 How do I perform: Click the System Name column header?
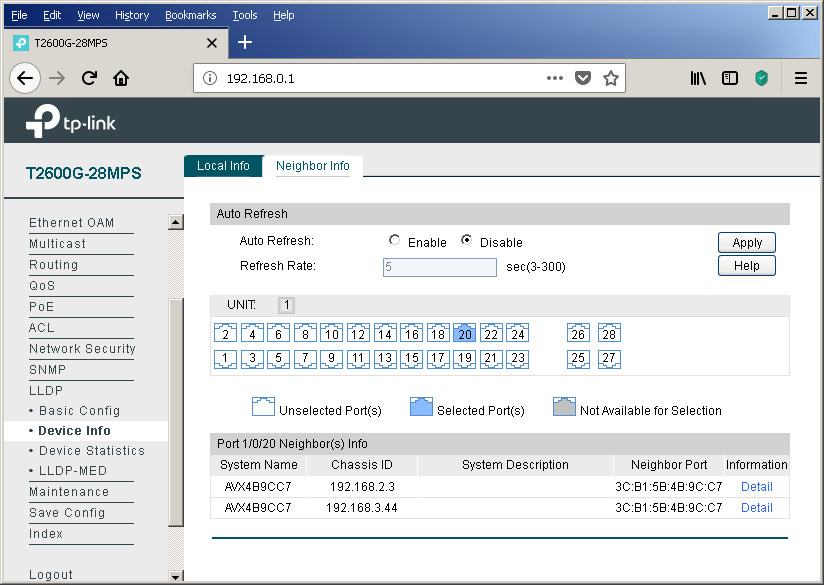pyautogui.click(x=259, y=465)
